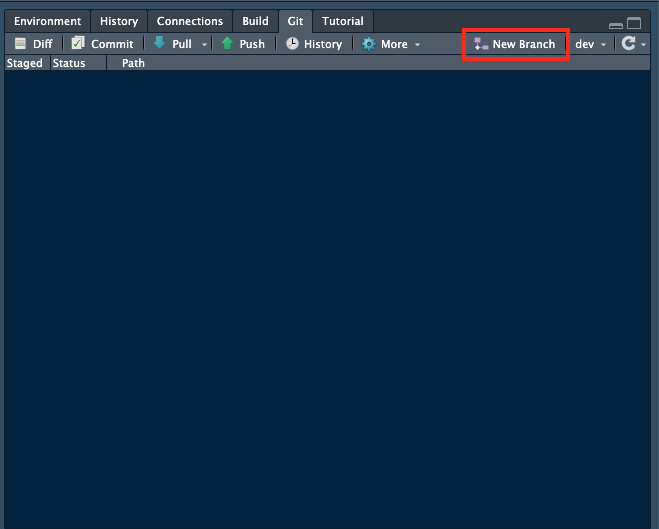Open the dev branch switcher dropdown
The height and width of the screenshot is (529, 659).
pyautogui.click(x=590, y=44)
